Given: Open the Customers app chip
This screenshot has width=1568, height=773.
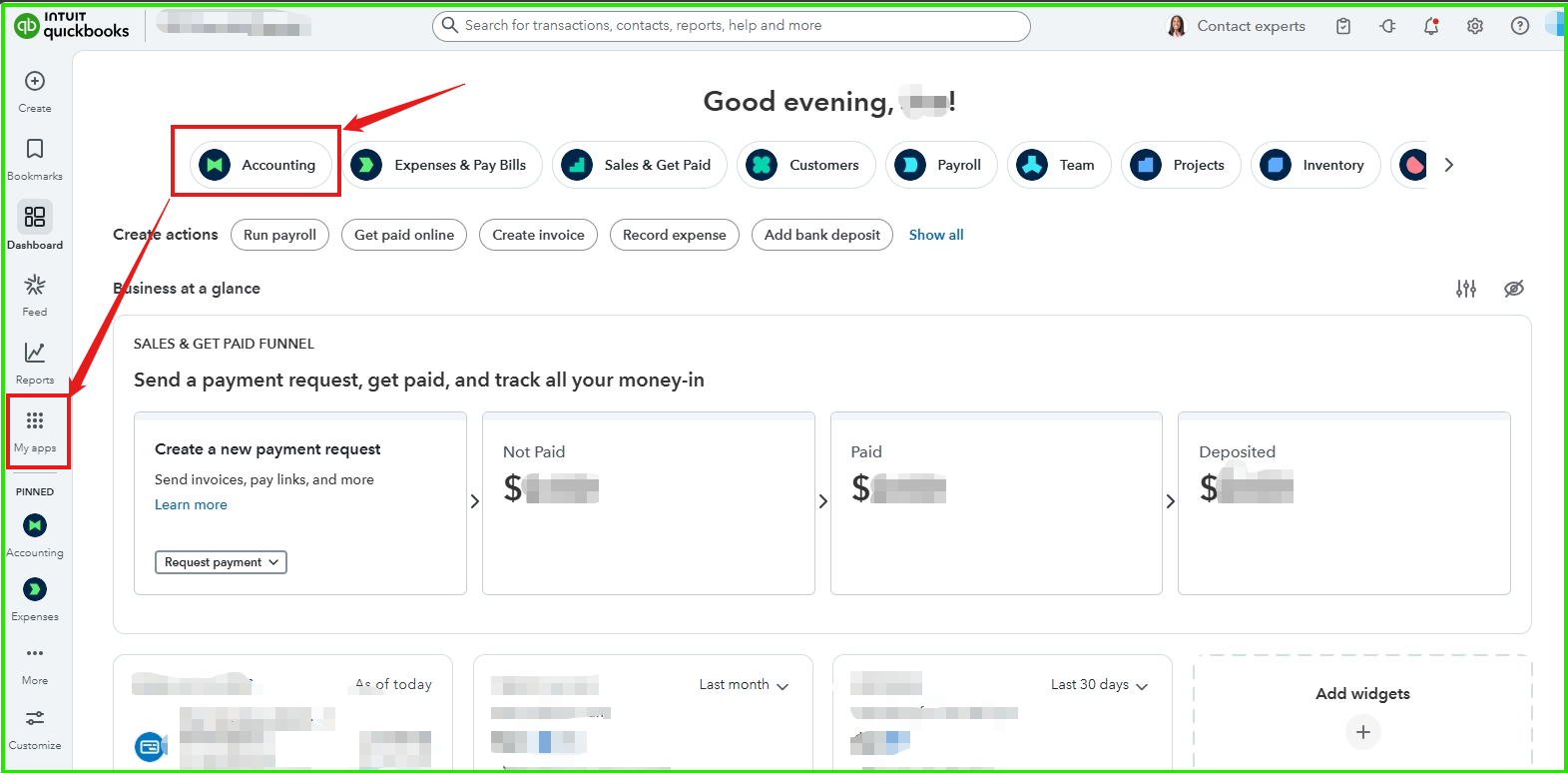Looking at the screenshot, I should 806,165.
